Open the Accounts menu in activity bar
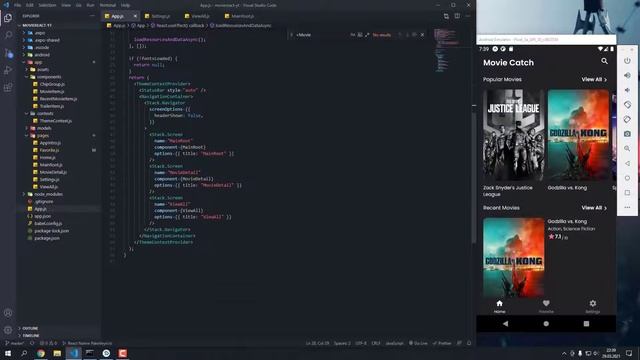This screenshot has width=640, height=360. point(8,313)
